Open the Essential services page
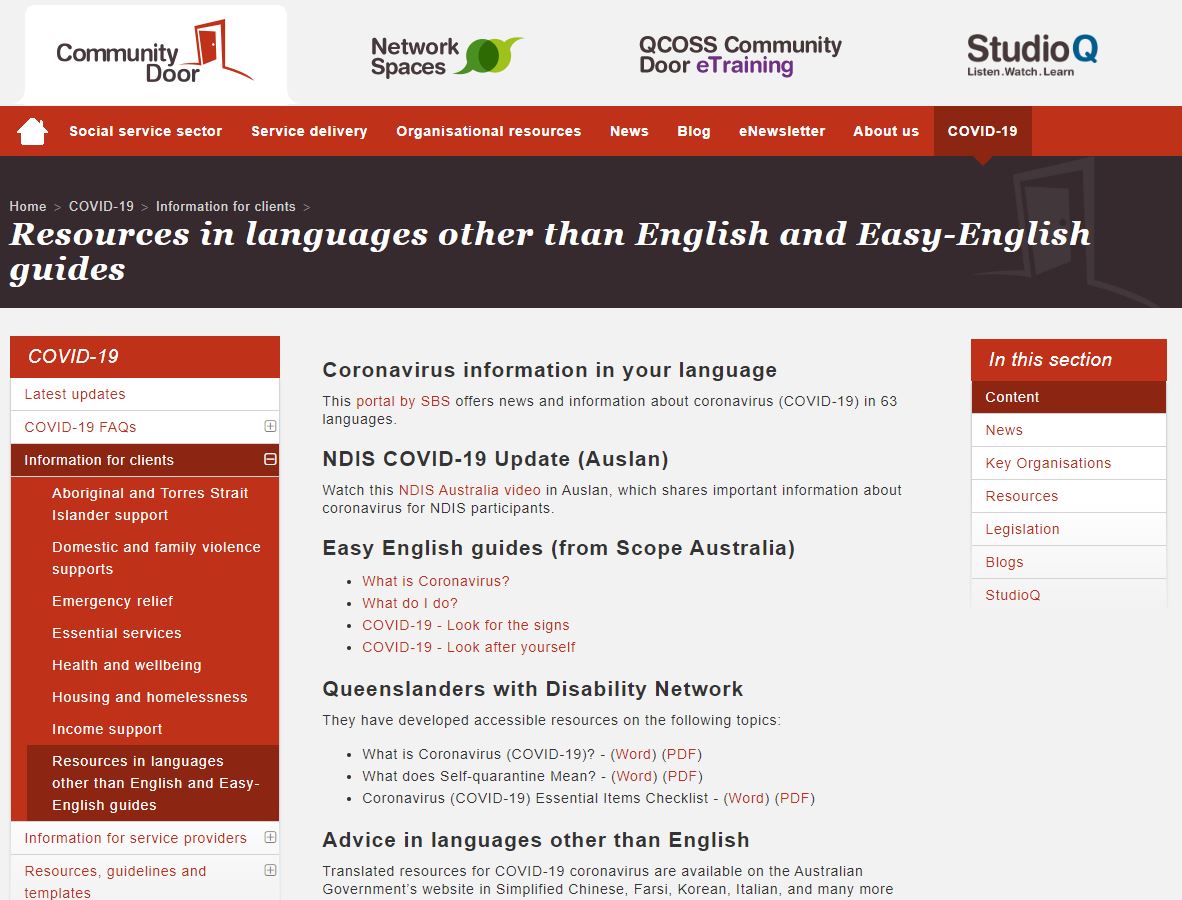Screen dimensions: 1182x900 click(x=117, y=633)
